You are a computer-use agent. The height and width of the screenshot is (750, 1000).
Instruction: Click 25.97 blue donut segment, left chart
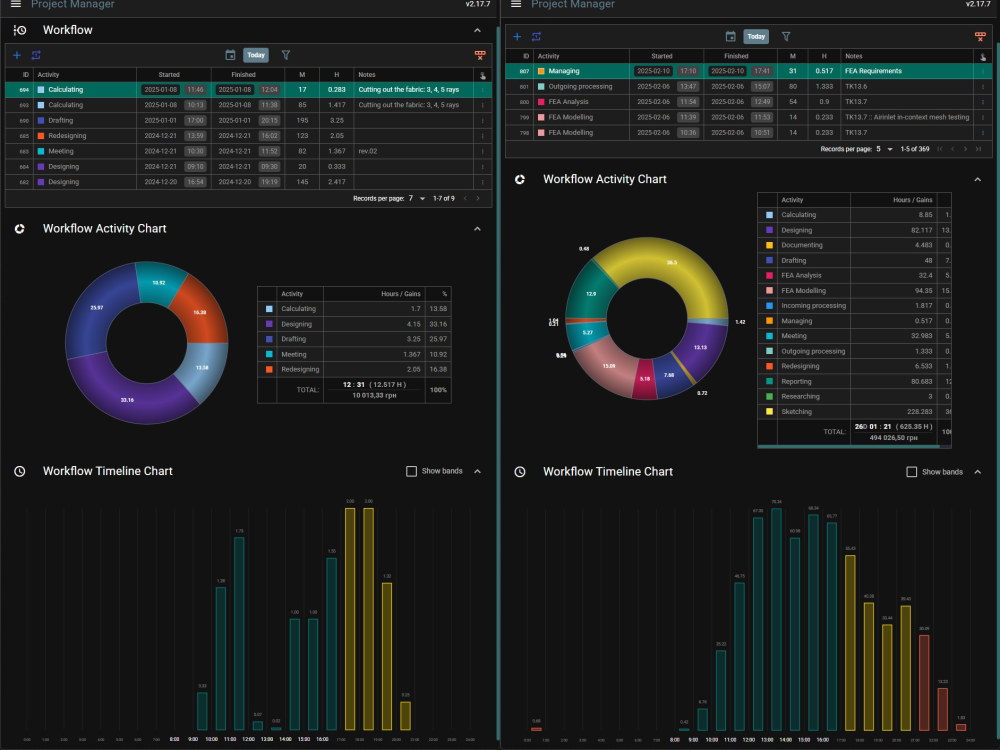(97, 308)
